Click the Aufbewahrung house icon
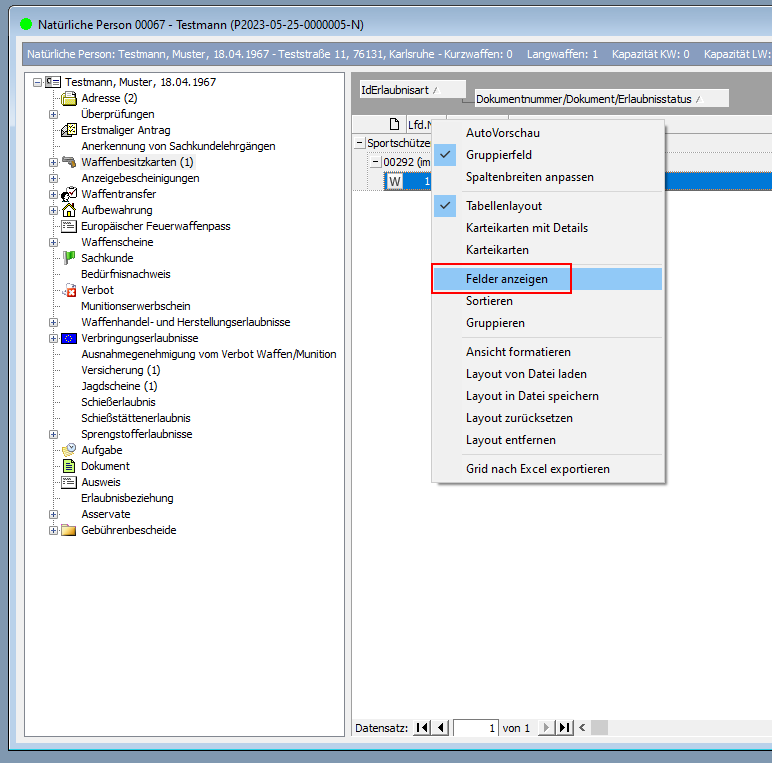Viewport: 772px width, 763px height. click(69, 210)
